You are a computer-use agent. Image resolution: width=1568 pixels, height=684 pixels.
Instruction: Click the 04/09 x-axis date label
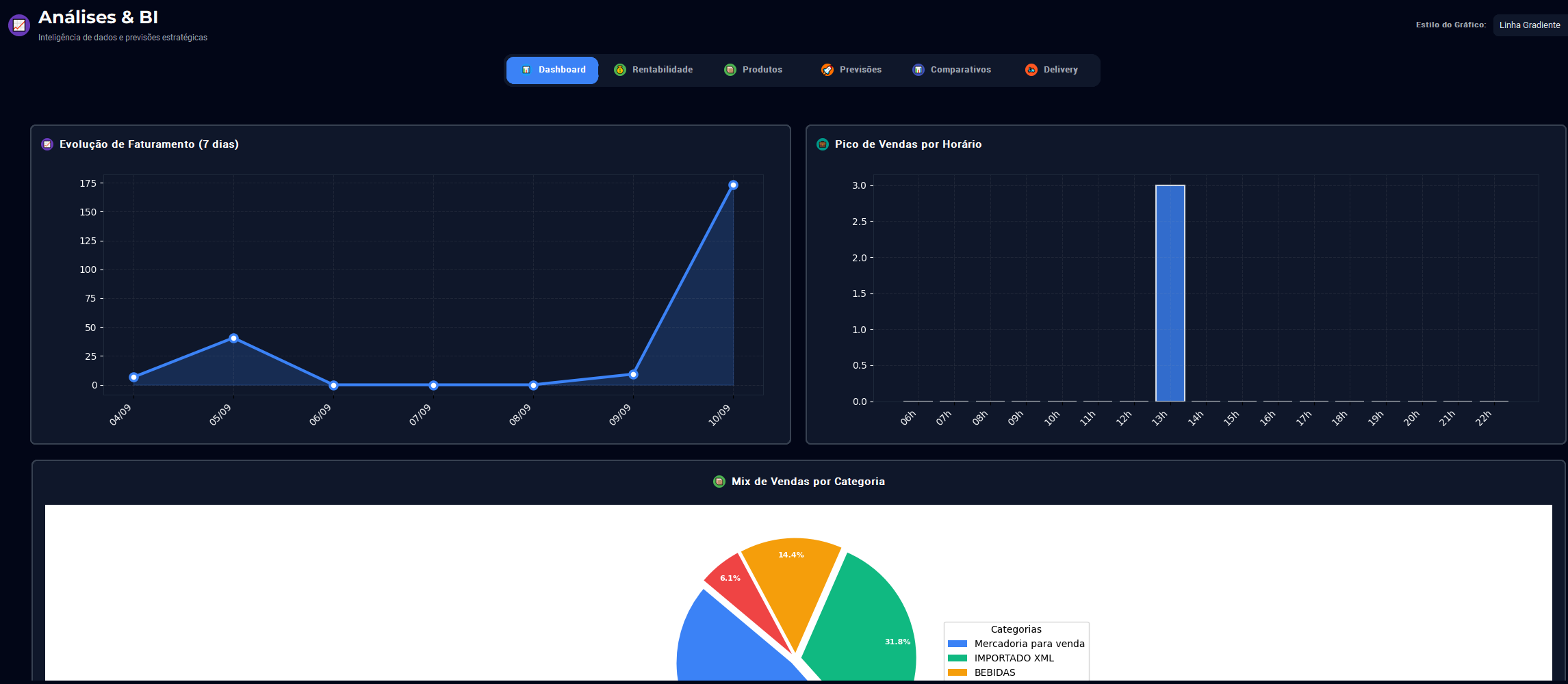(x=120, y=415)
